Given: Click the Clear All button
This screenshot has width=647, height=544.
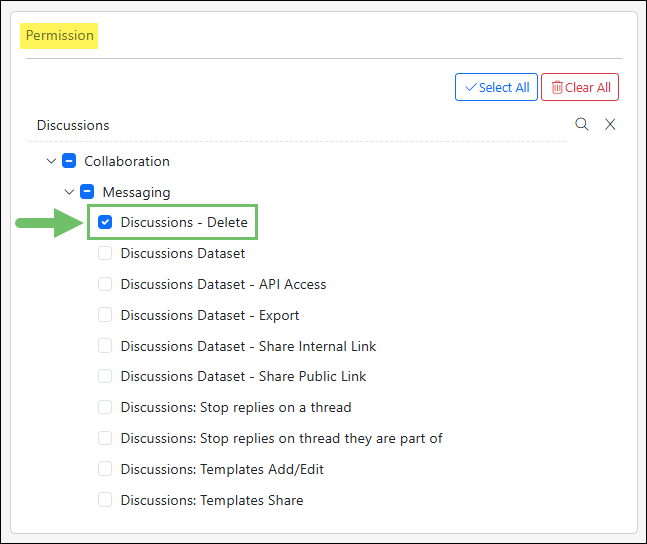Looking at the screenshot, I should (580, 87).
